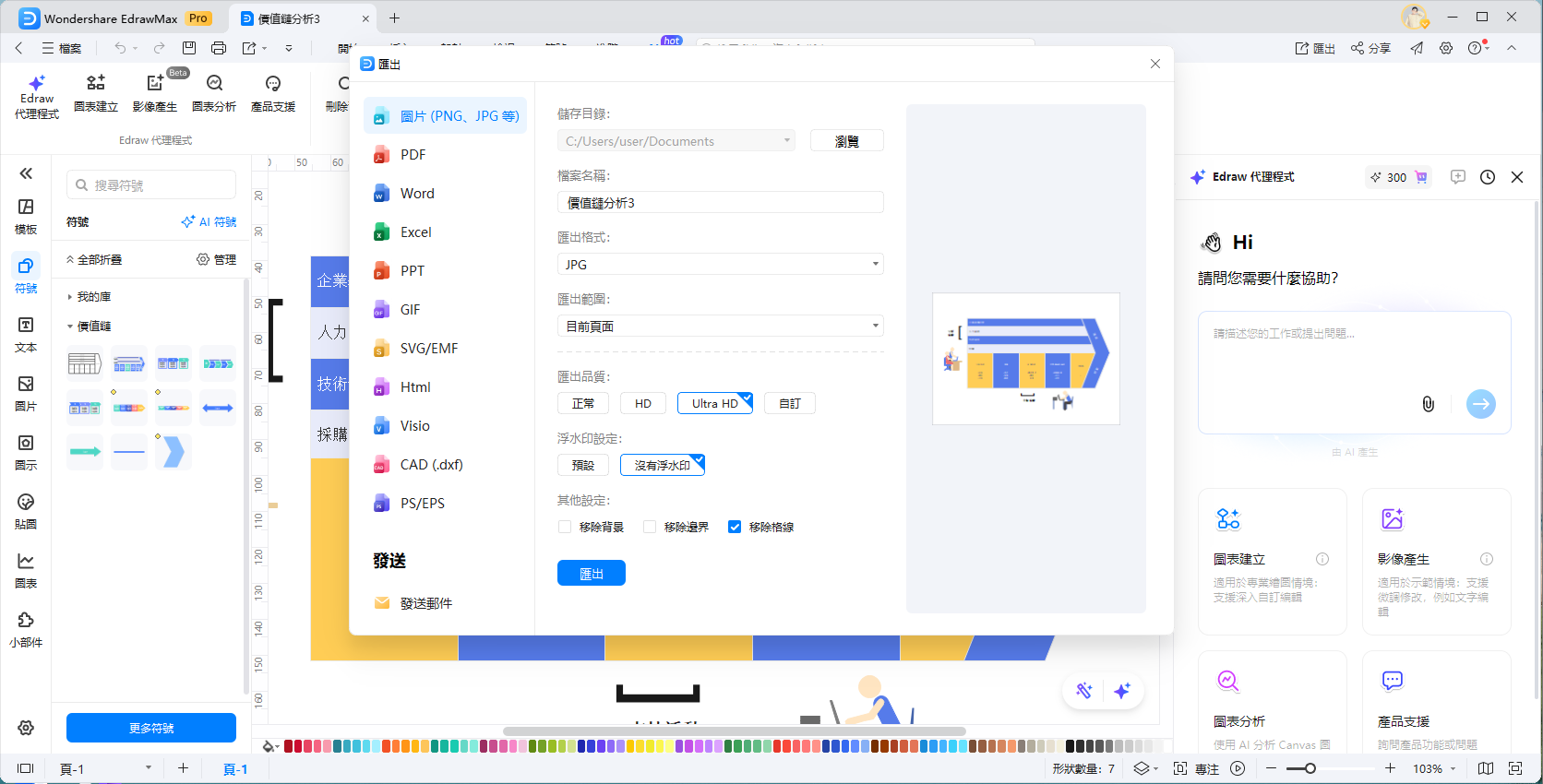Viewport: 1543px width, 784px height.
Task: Click the fill bucket icon beside color palette
Action: (269, 746)
